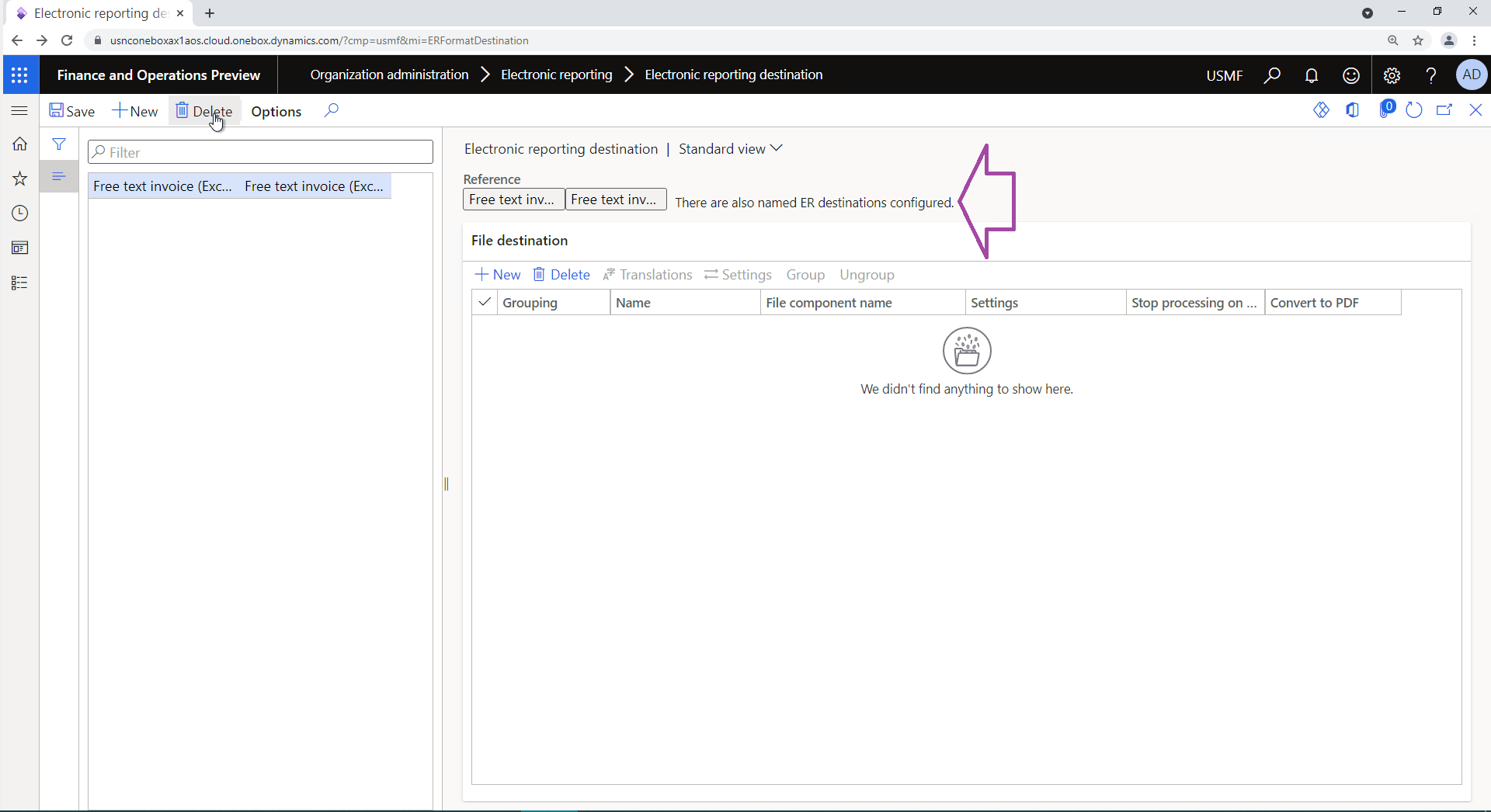Click the personalize diamond icon

coord(1321,110)
